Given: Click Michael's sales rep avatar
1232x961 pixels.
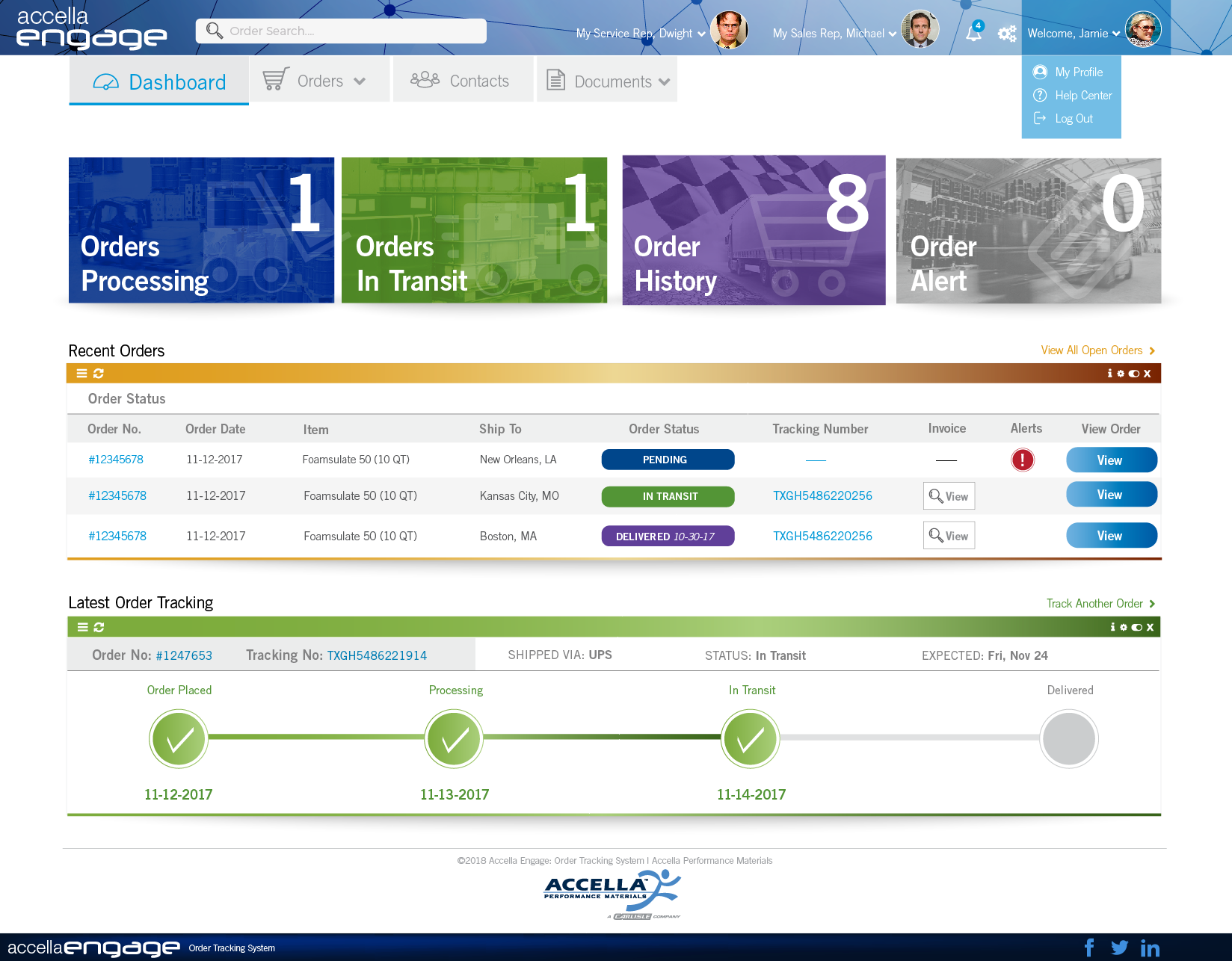Looking at the screenshot, I should point(920,29).
